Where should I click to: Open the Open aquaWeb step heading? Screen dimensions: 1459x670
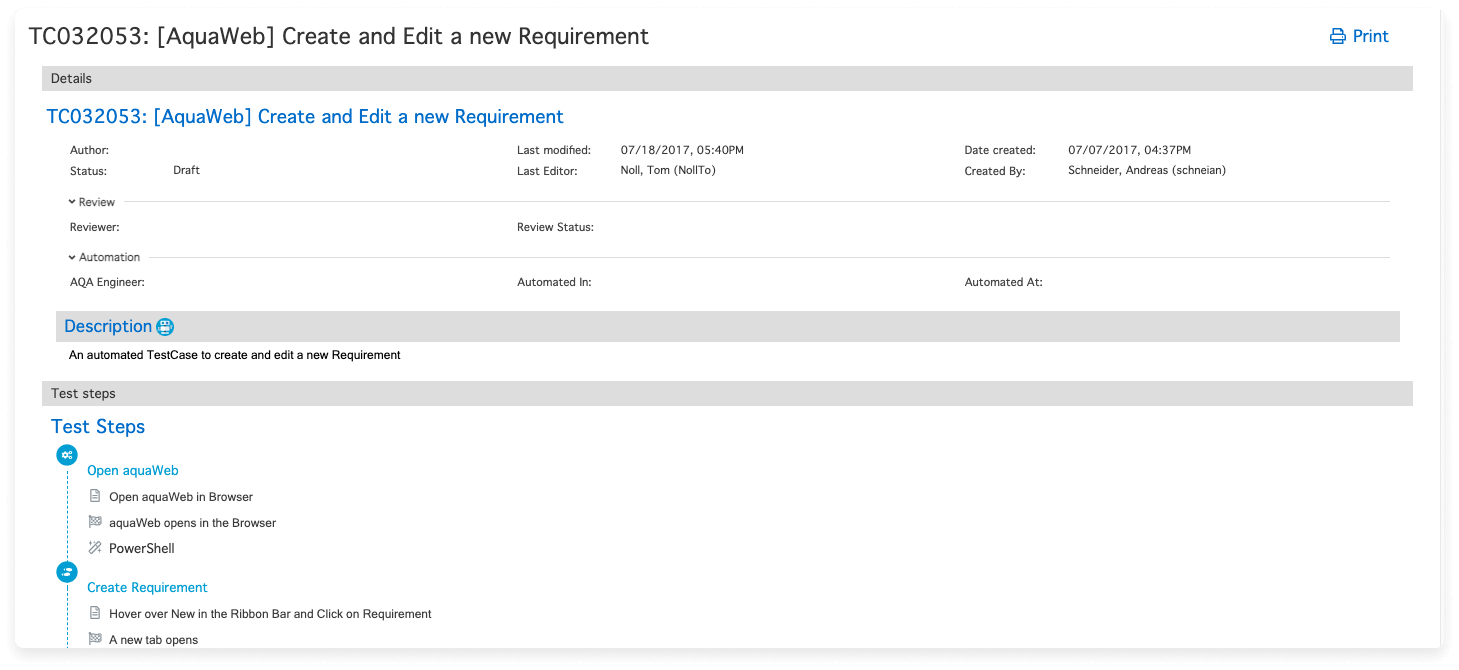tap(133, 470)
